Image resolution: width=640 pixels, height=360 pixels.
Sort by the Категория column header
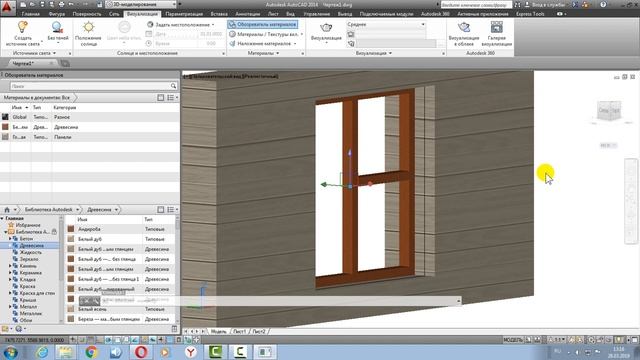pos(64,107)
